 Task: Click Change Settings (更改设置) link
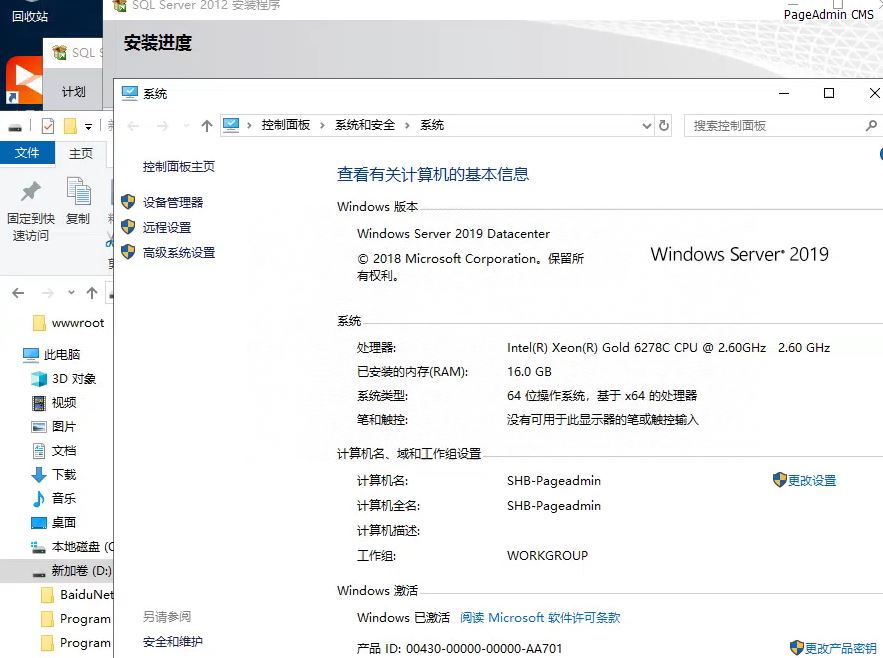coord(811,481)
